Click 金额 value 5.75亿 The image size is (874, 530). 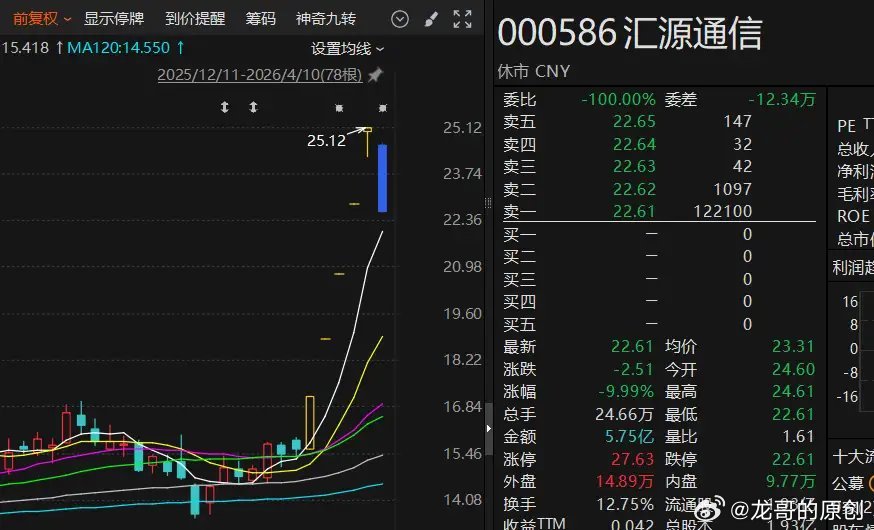click(x=629, y=436)
